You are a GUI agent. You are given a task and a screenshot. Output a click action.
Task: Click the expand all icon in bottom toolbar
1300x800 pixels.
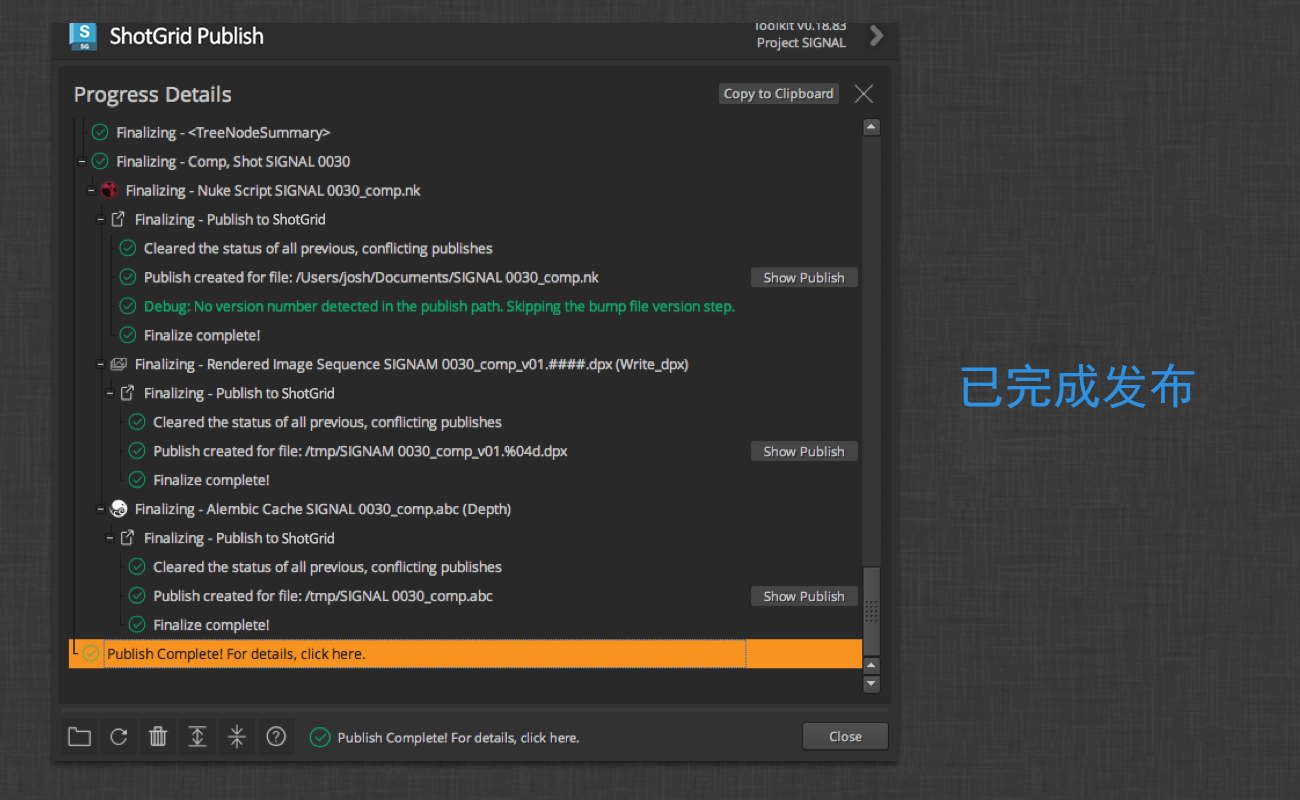pos(197,737)
